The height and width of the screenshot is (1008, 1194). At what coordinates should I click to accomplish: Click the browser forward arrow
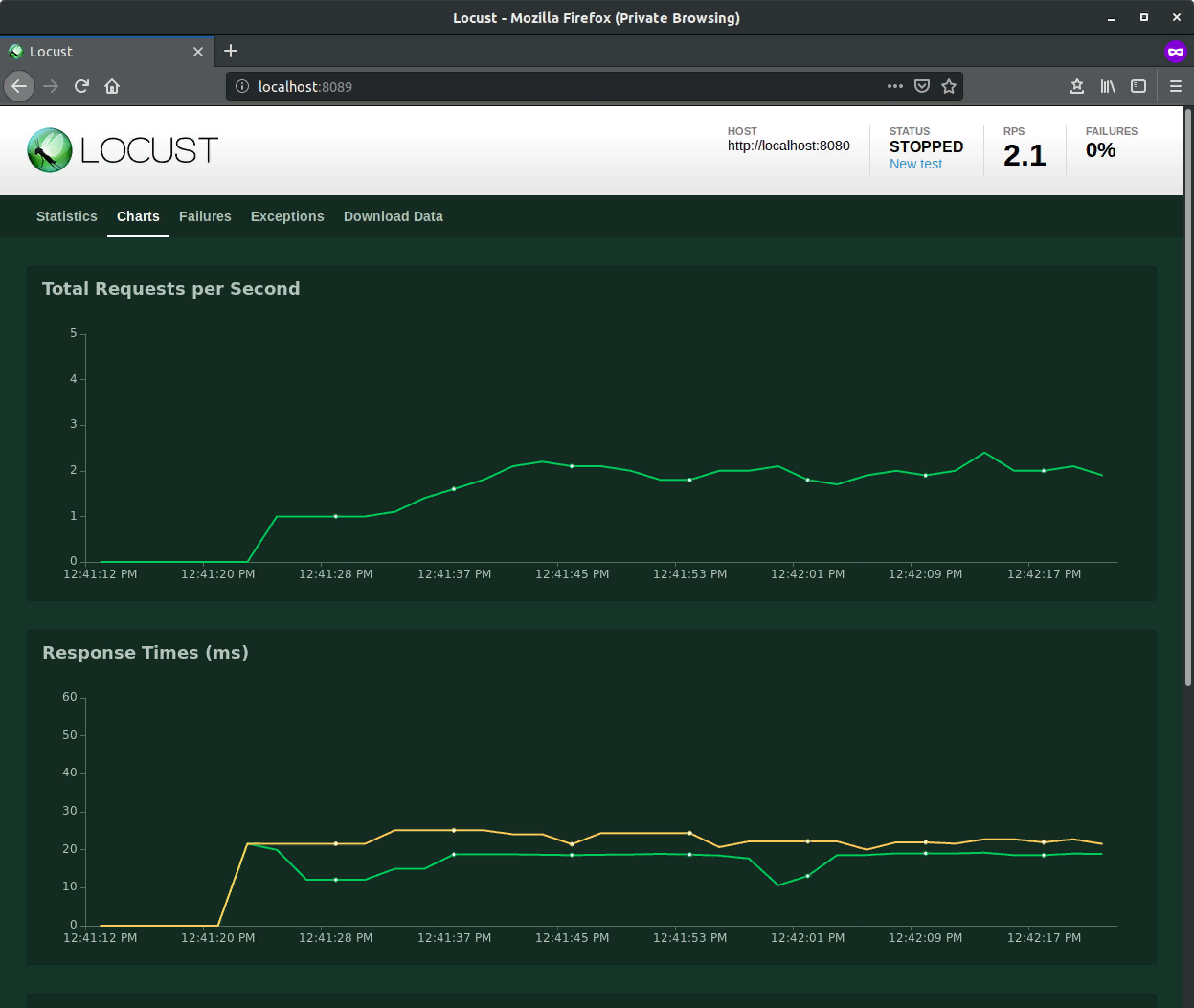51,86
